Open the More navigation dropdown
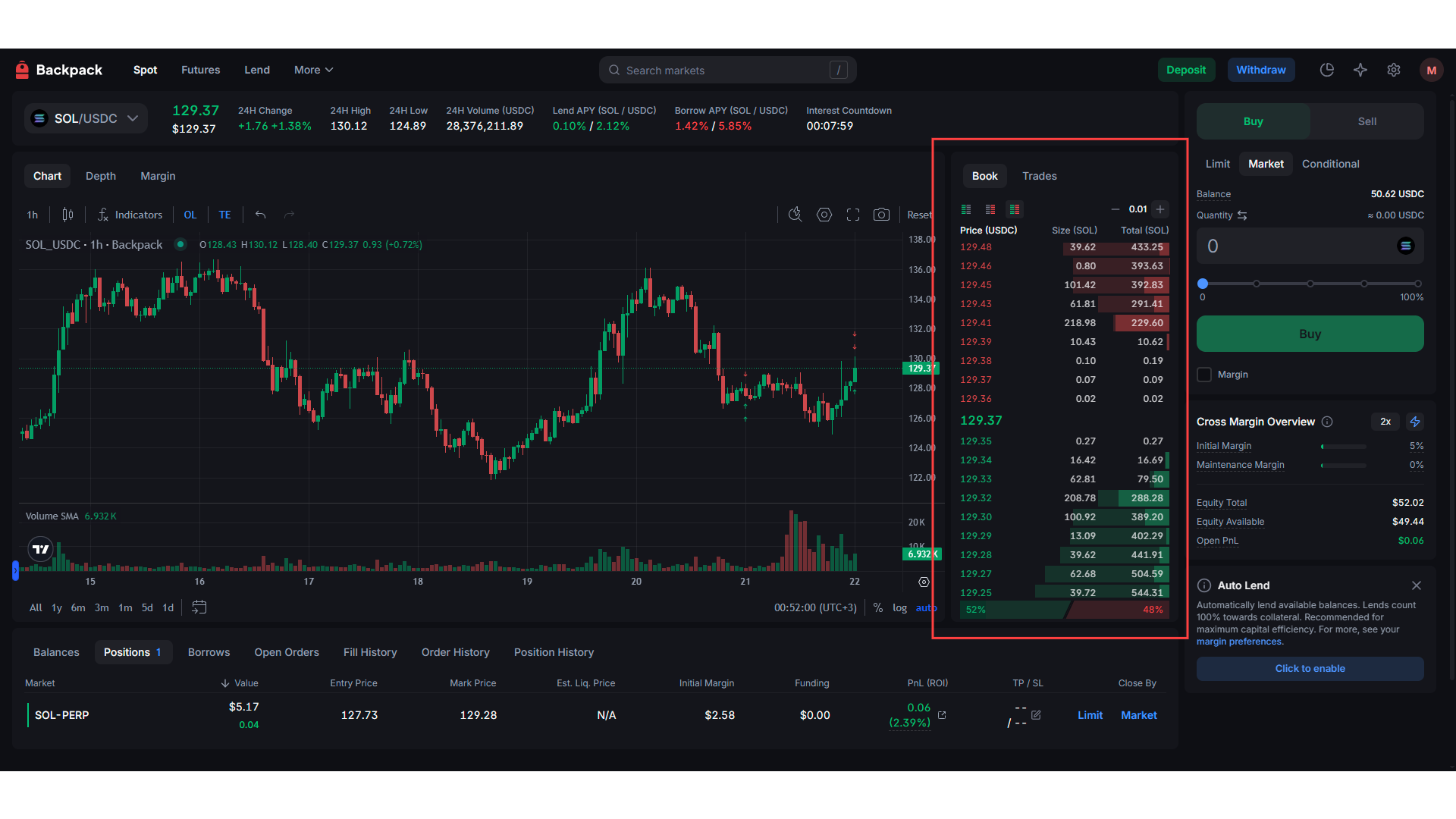Screen dimensions: 1456x819 pyautogui.click(x=313, y=70)
